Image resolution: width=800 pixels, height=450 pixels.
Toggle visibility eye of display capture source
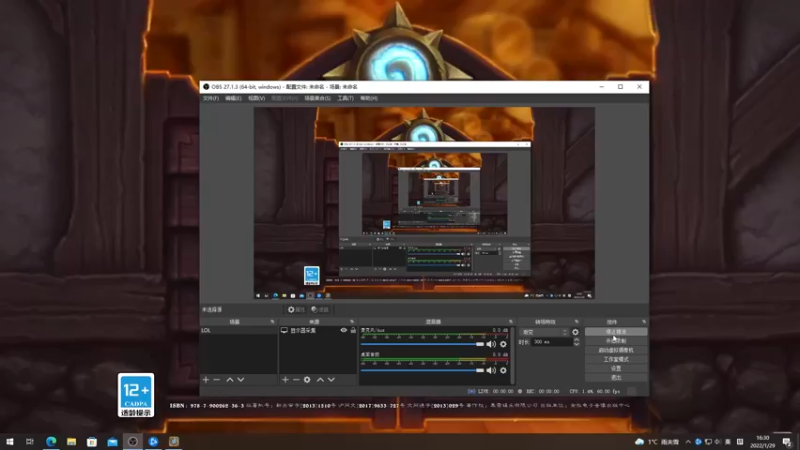pyautogui.click(x=344, y=330)
